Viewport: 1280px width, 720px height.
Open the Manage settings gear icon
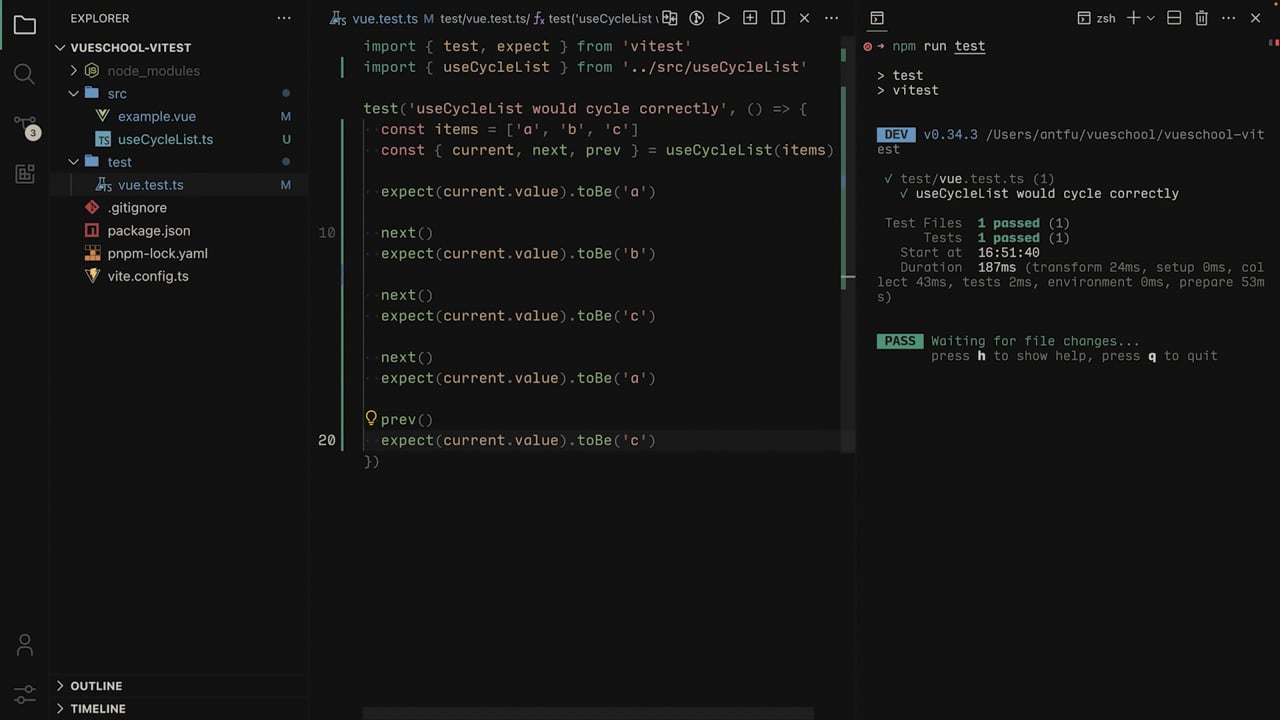point(25,693)
